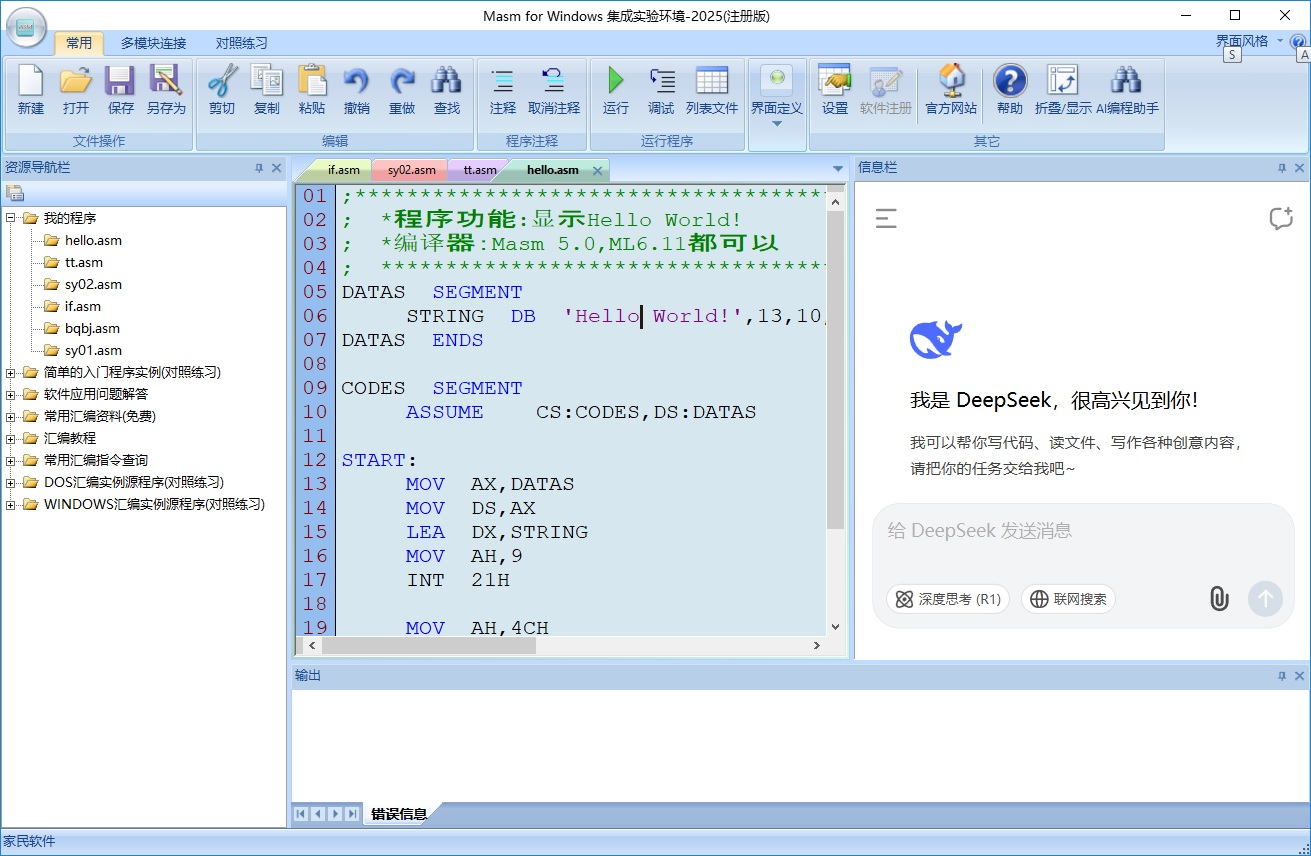The height and width of the screenshot is (856, 1311).
Task: Click the Comment (注释) toolbar icon
Action: coord(503,81)
